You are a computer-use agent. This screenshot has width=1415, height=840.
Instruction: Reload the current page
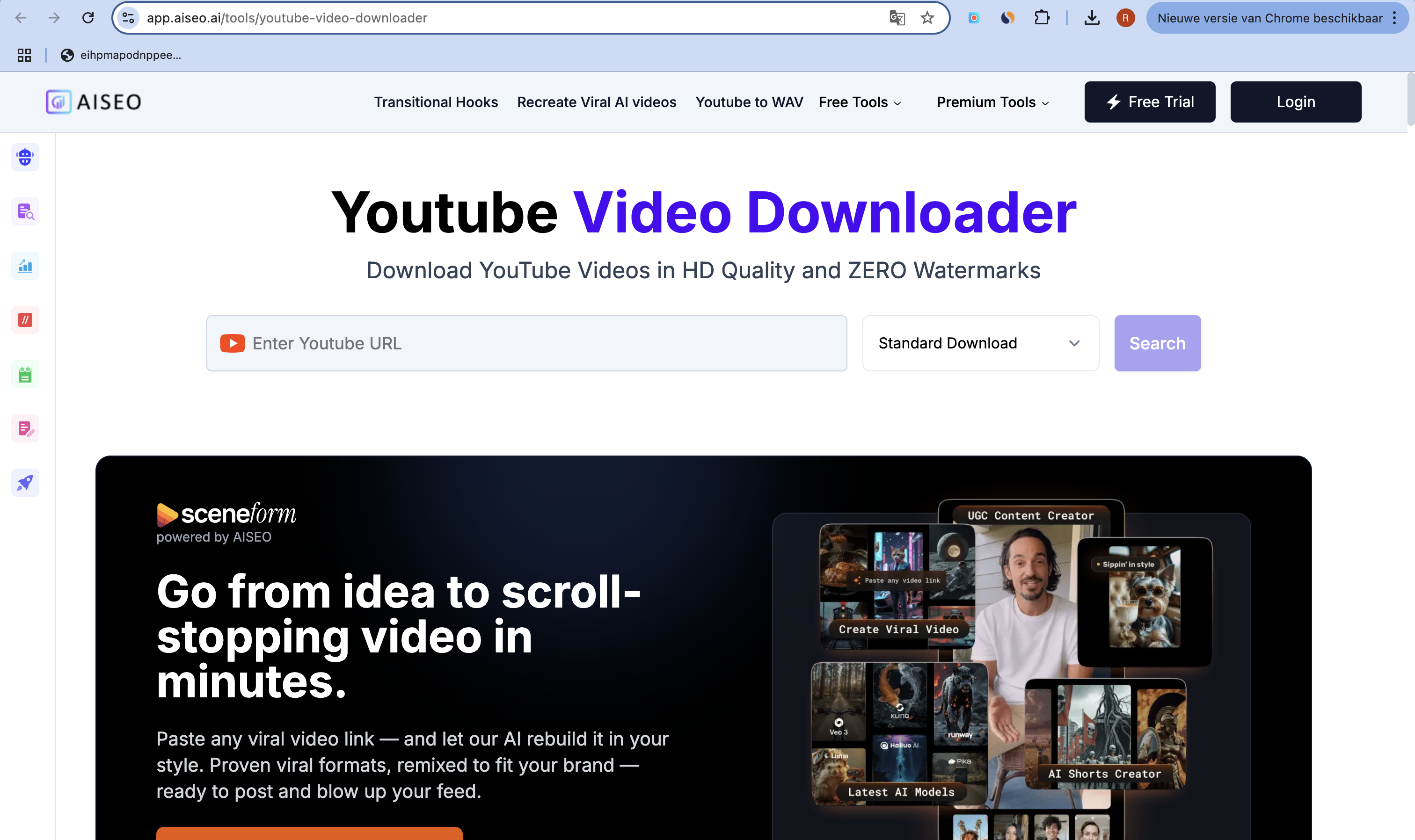pos(88,18)
